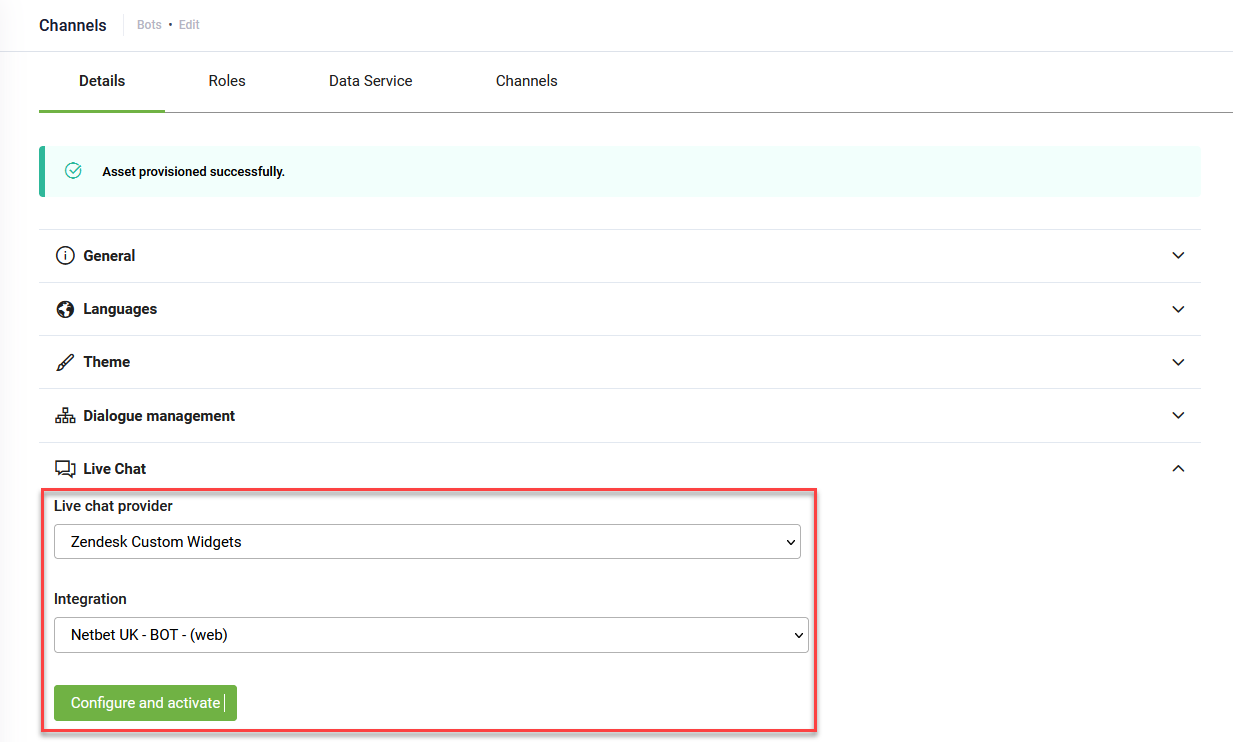The height and width of the screenshot is (742, 1233).
Task: Click the Edit breadcrumb item
Action: click(x=189, y=25)
